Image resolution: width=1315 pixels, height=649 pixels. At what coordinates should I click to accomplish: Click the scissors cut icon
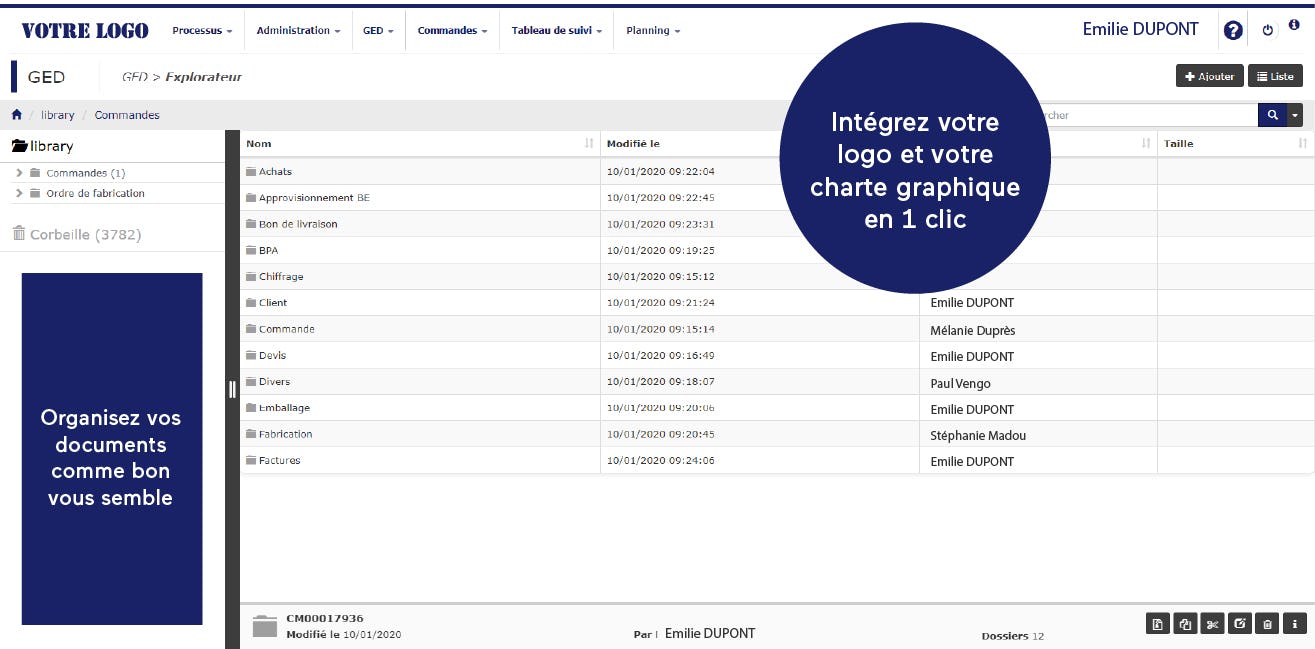click(1212, 624)
